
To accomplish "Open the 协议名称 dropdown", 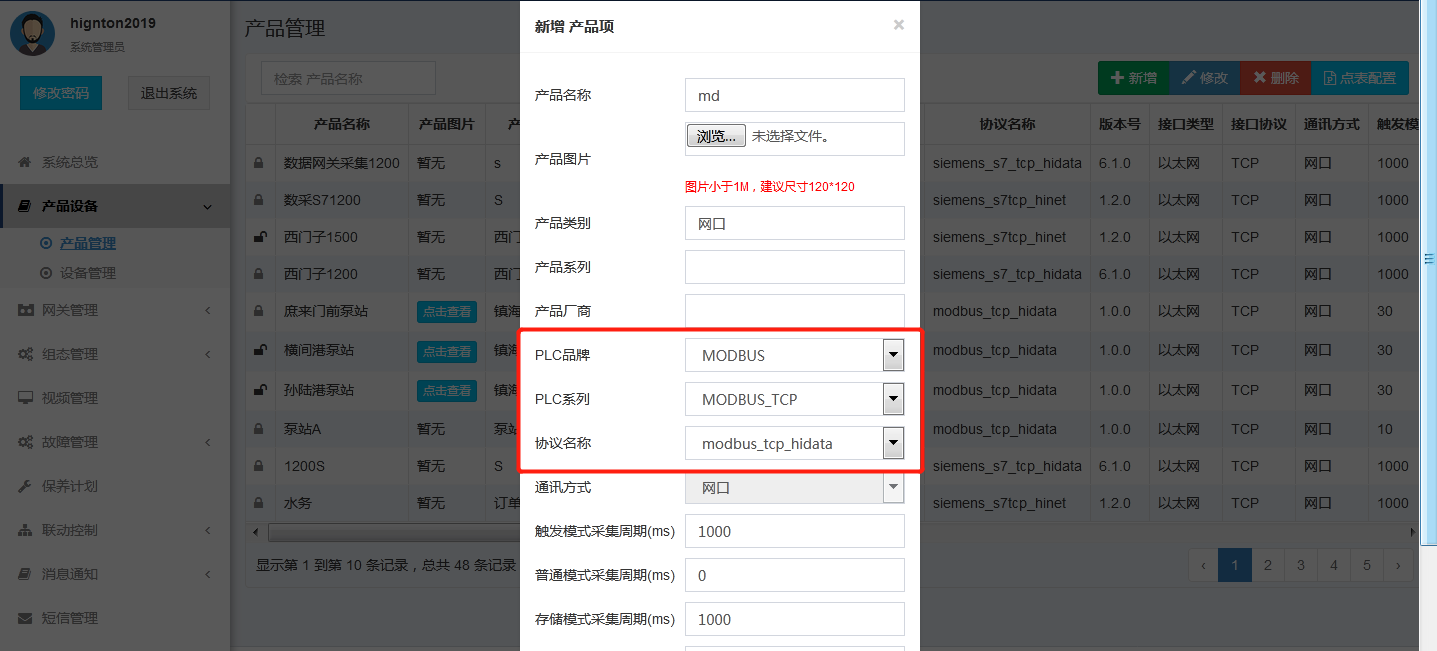I will (893, 443).
